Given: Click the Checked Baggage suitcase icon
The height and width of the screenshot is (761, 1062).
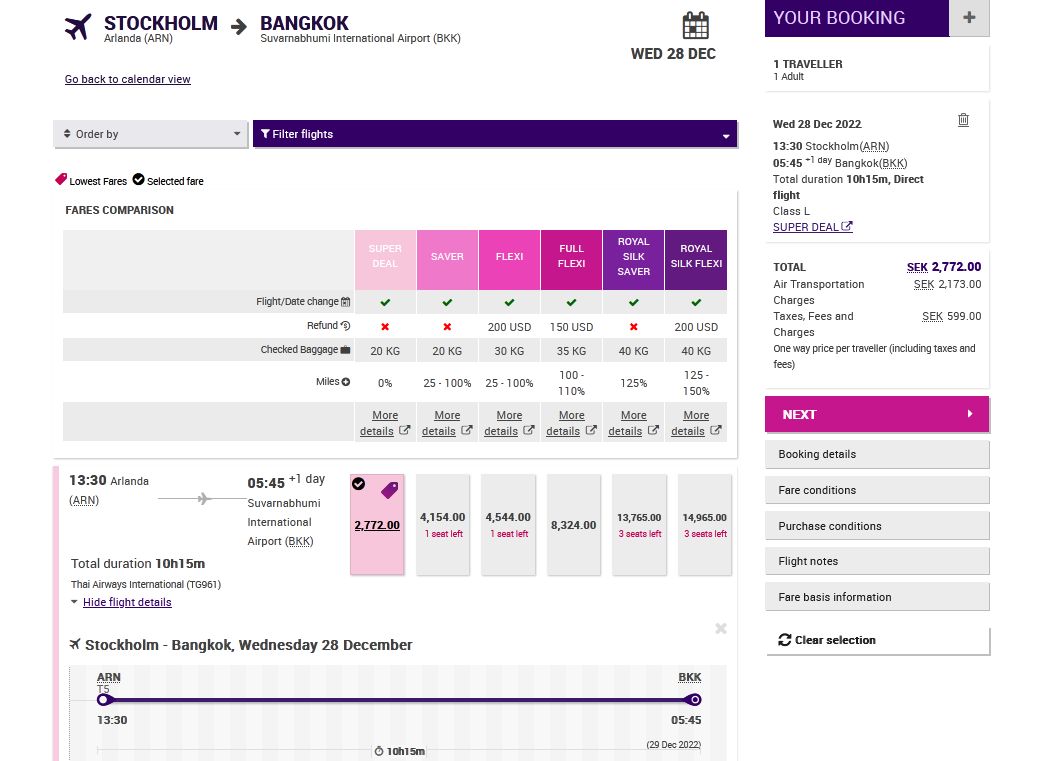Looking at the screenshot, I should 345,349.
